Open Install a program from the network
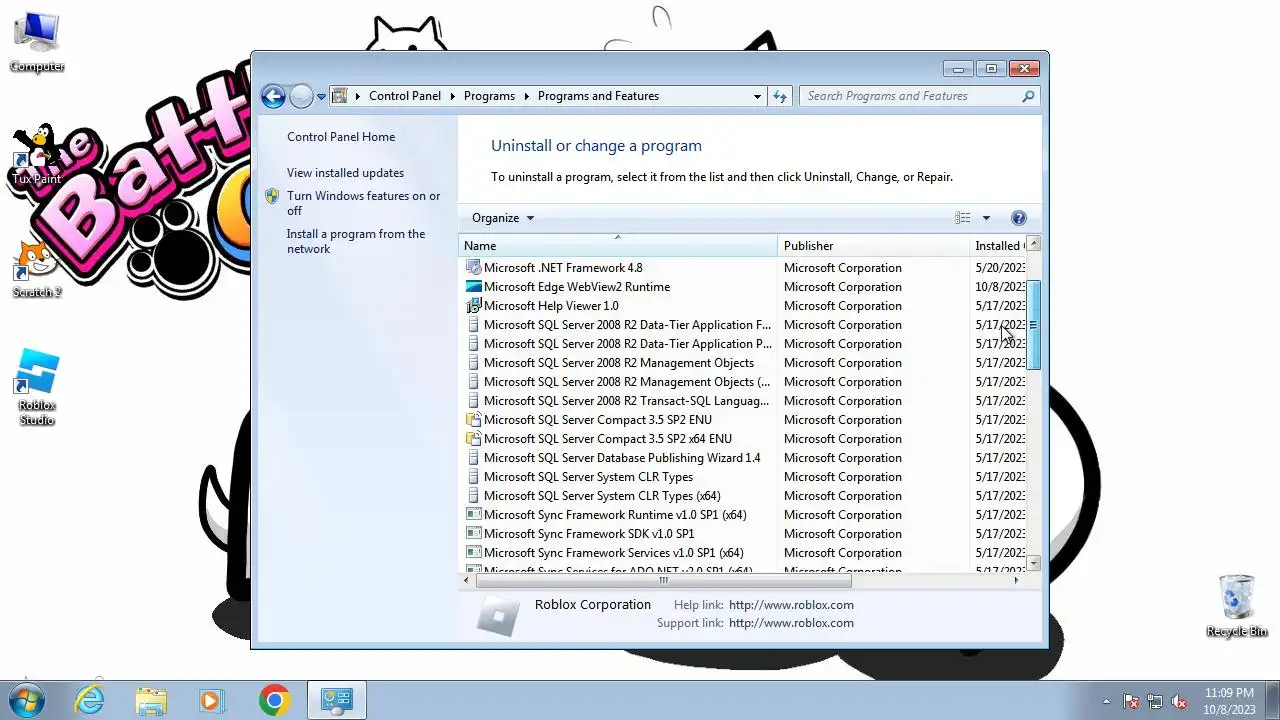 356,241
